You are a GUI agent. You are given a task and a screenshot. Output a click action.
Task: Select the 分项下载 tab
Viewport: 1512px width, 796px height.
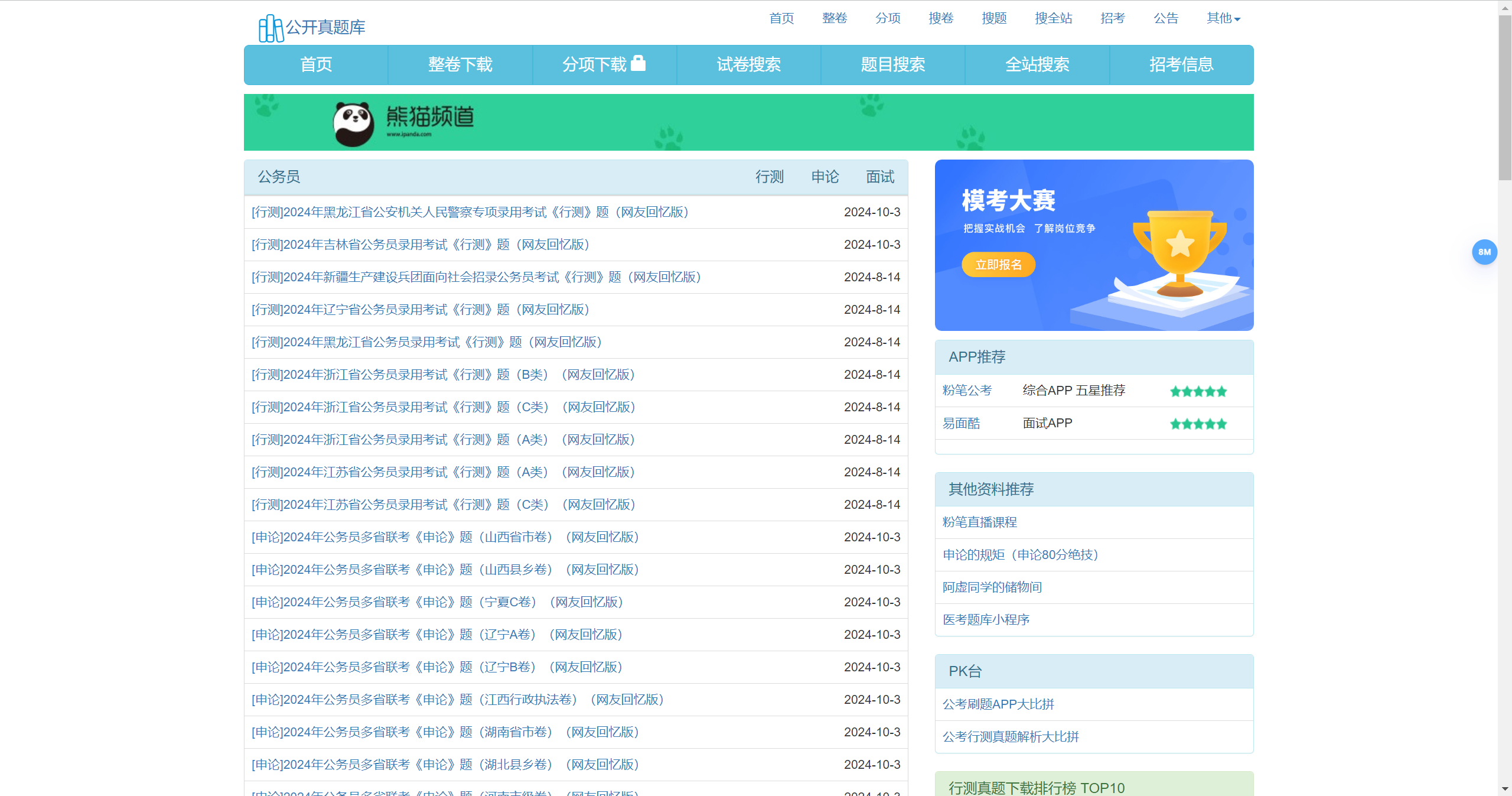[x=604, y=64]
